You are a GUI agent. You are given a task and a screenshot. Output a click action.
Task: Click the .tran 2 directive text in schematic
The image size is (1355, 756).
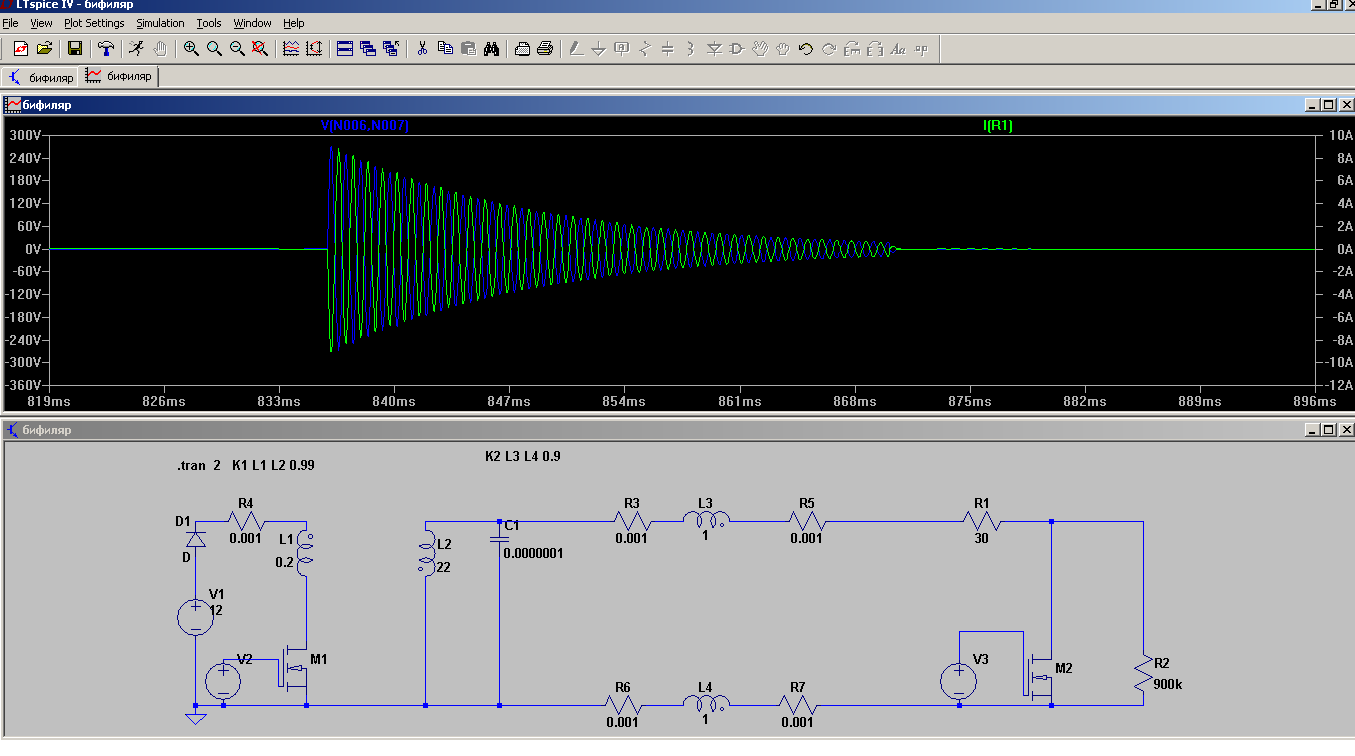[198, 465]
